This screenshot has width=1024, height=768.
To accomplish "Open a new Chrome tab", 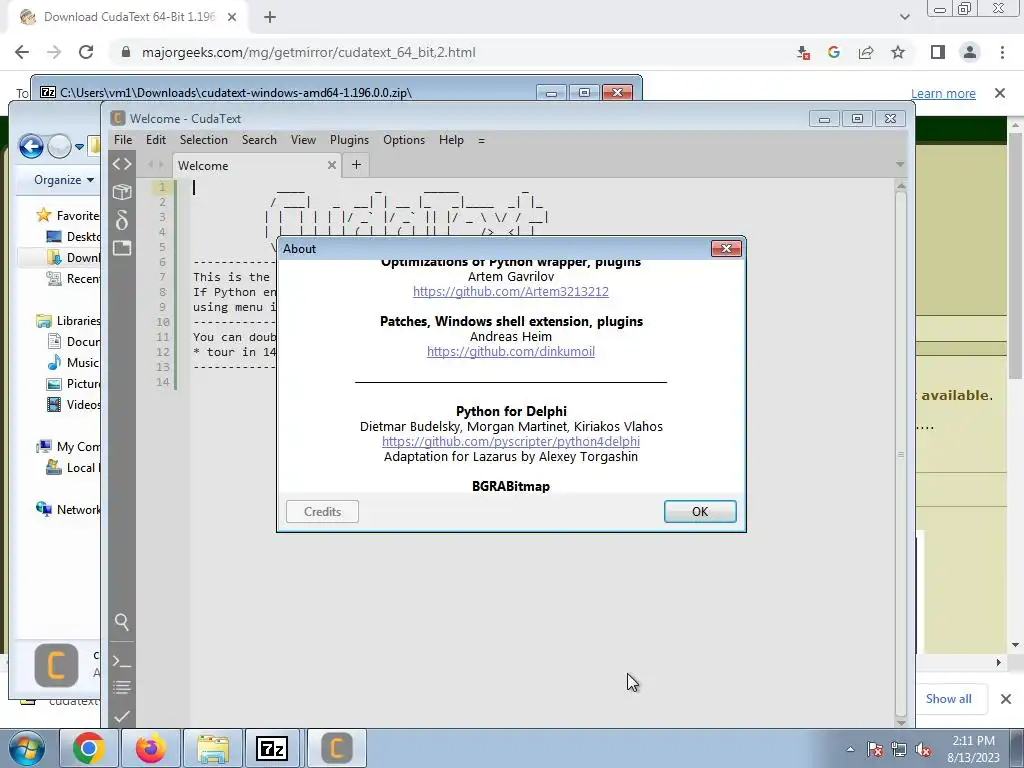I will (x=270, y=17).
